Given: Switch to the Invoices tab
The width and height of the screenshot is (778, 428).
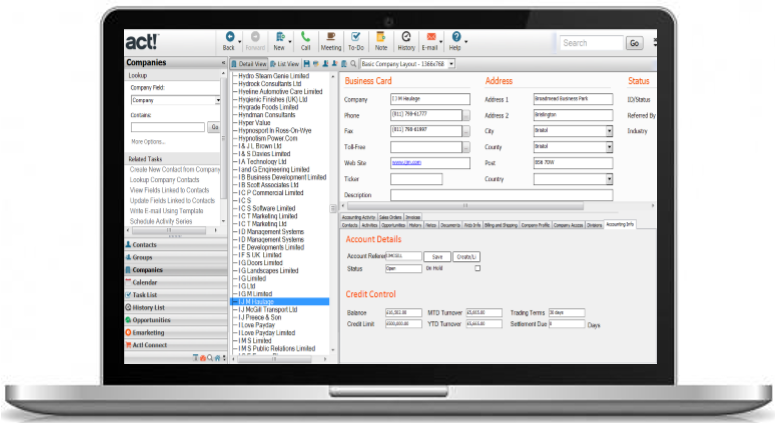Looking at the screenshot, I should 413,217.
